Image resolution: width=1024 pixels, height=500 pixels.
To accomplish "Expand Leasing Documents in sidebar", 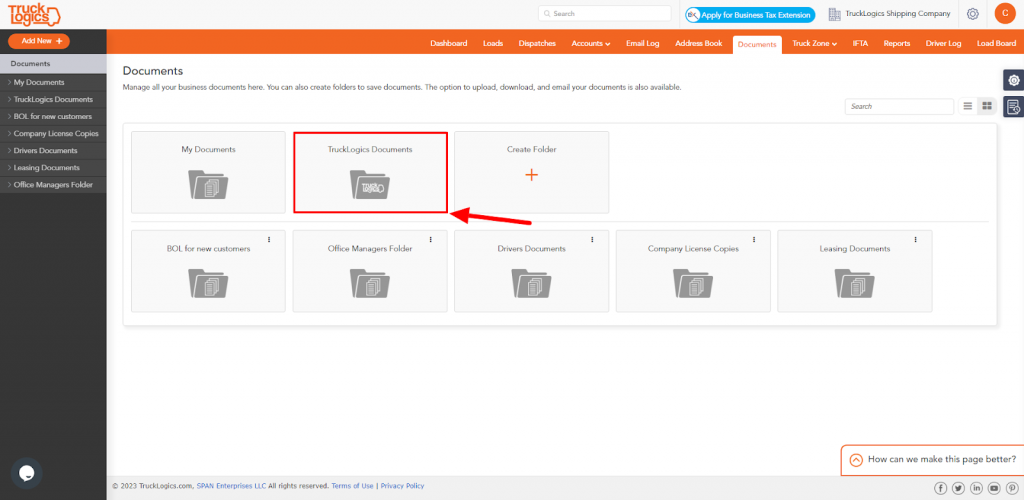I will (53, 168).
